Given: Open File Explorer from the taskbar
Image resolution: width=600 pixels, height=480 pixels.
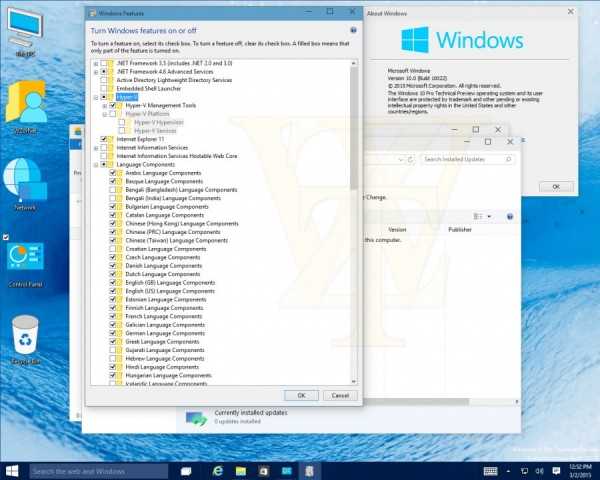Looking at the screenshot, I should [241, 471].
